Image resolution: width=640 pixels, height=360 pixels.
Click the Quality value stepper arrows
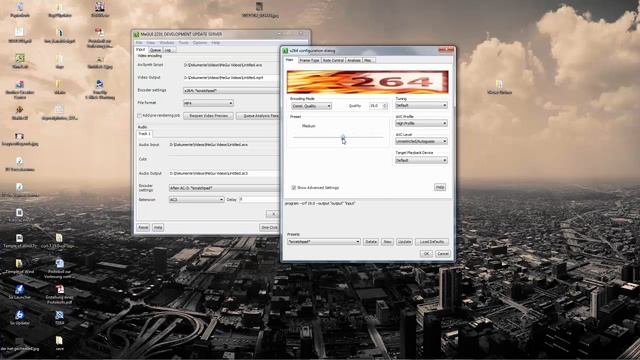(x=385, y=106)
